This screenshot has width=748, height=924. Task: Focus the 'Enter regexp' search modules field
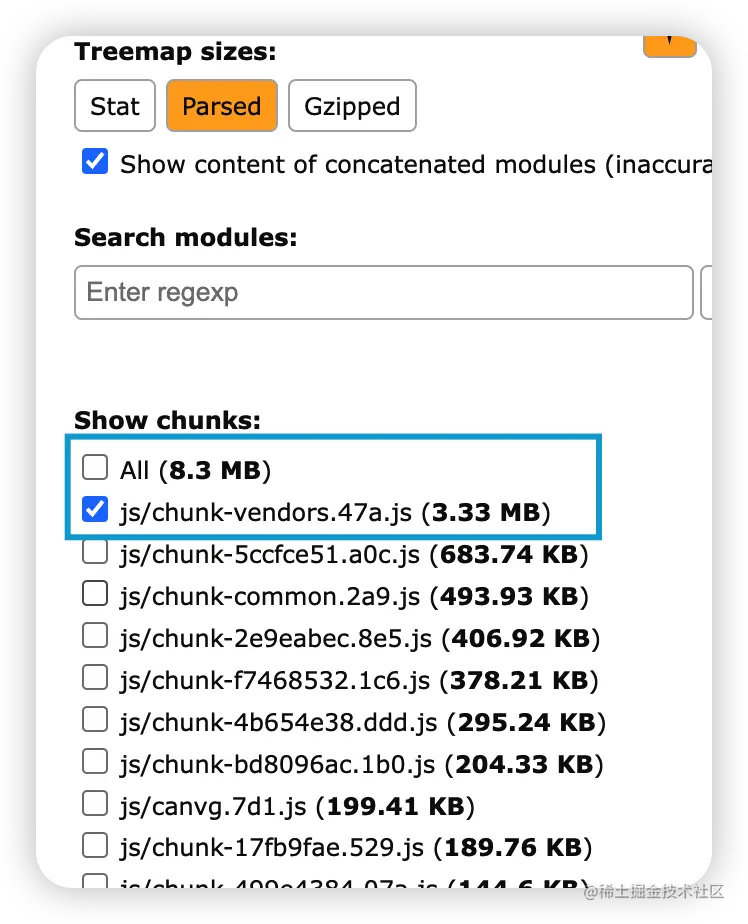click(383, 292)
